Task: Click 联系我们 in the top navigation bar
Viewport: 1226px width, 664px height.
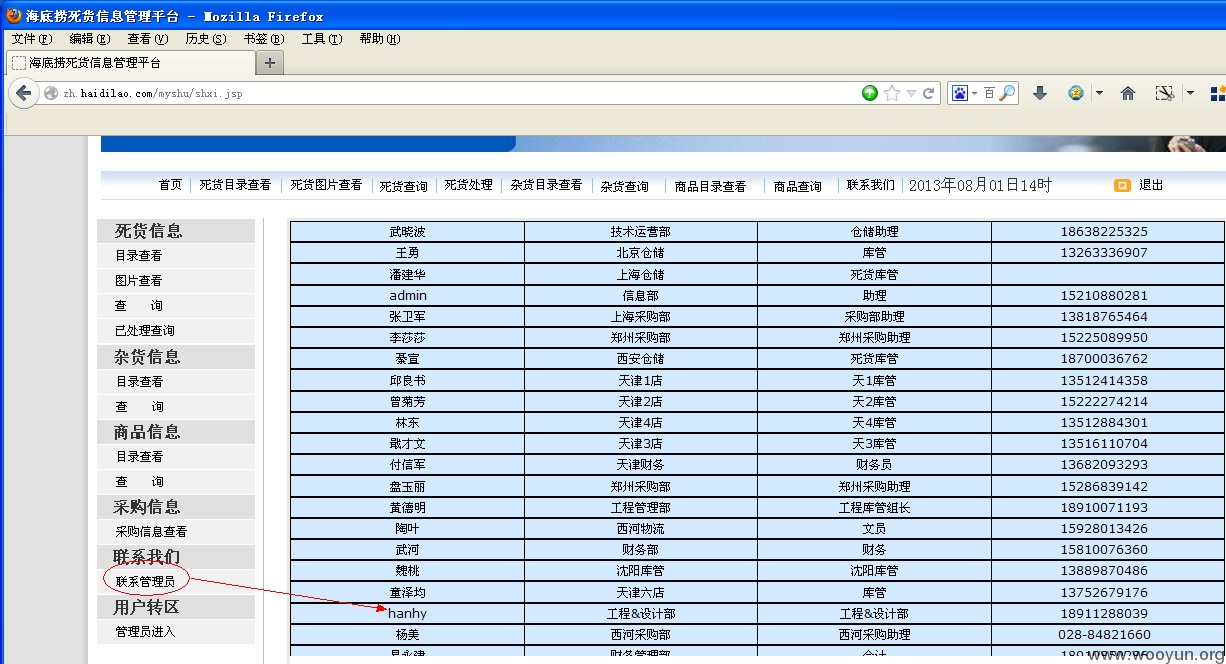Action: pyautogui.click(x=871, y=185)
